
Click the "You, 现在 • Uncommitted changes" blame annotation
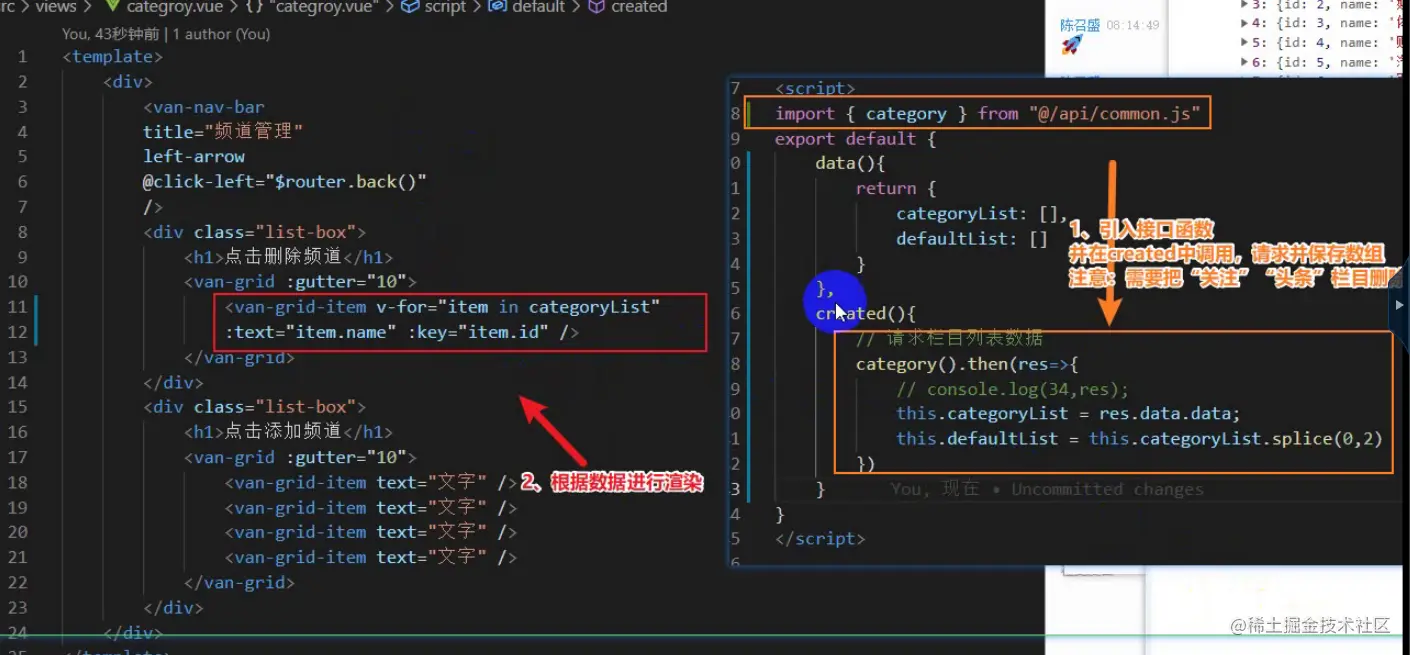click(1047, 489)
